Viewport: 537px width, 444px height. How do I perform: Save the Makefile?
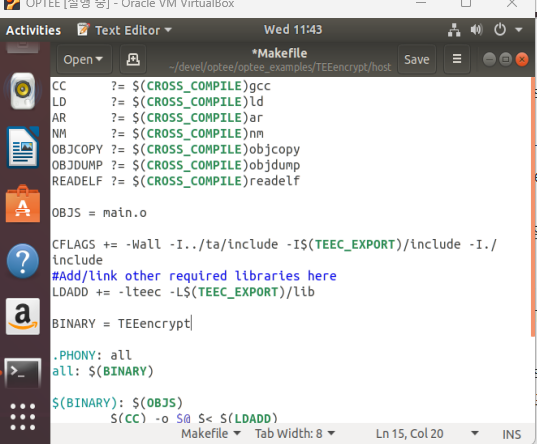pyautogui.click(x=416, y=59)
